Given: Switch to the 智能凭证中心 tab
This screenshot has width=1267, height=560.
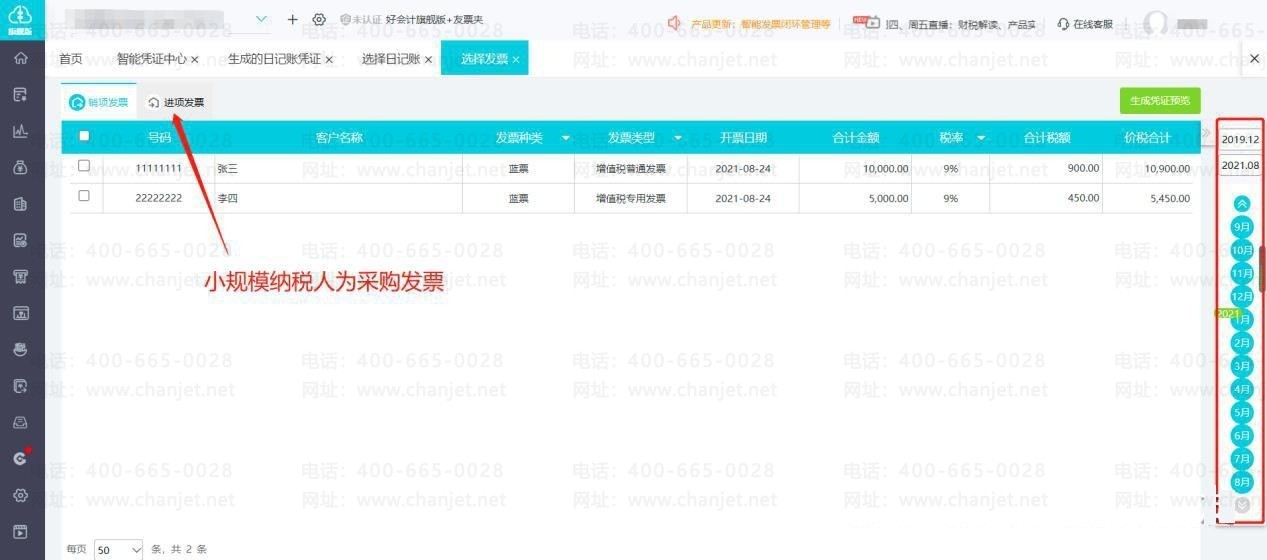Looking at the screenshot, I should [x=151, y=59].
